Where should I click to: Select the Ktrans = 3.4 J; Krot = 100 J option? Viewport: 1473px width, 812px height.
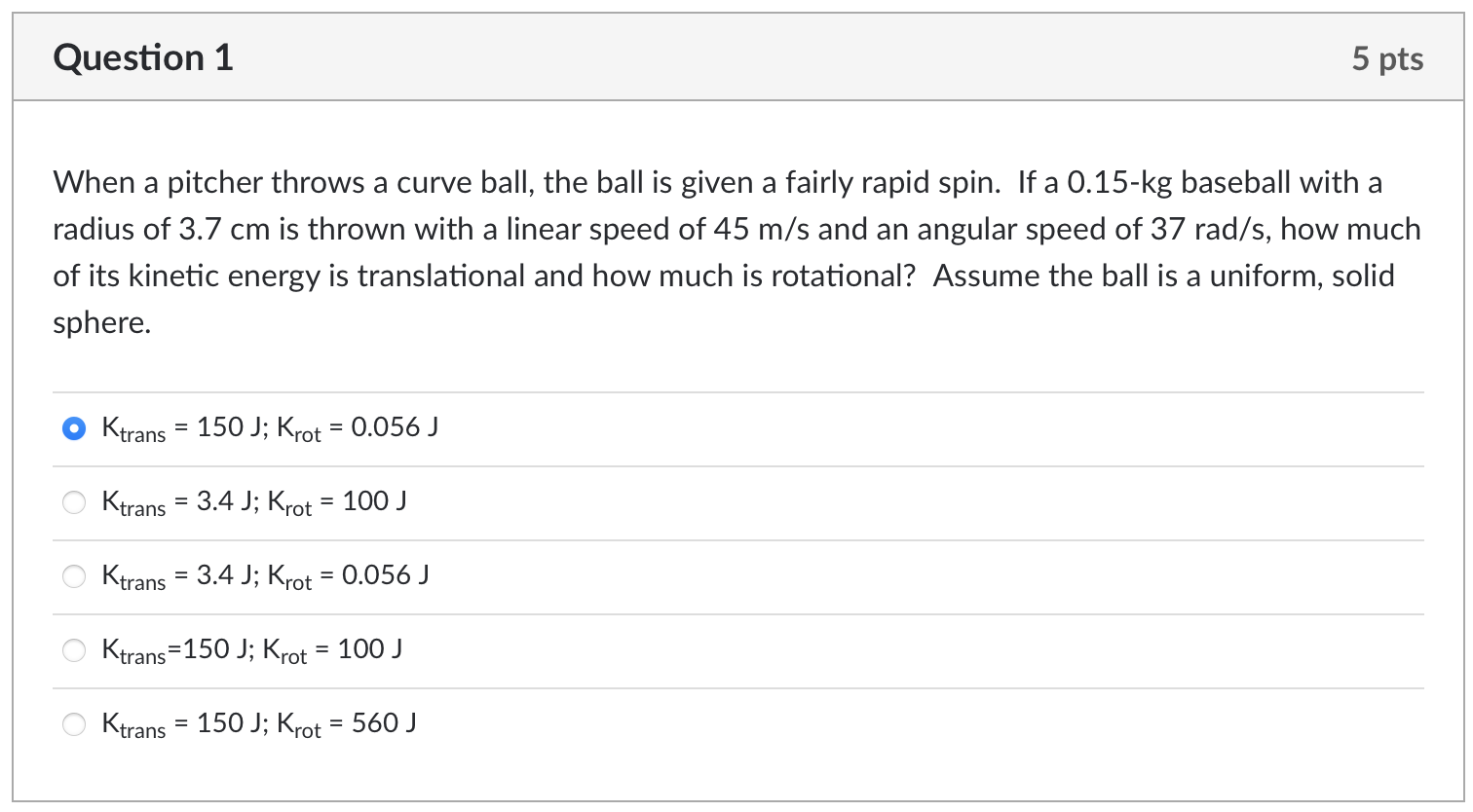pos(253,501)
